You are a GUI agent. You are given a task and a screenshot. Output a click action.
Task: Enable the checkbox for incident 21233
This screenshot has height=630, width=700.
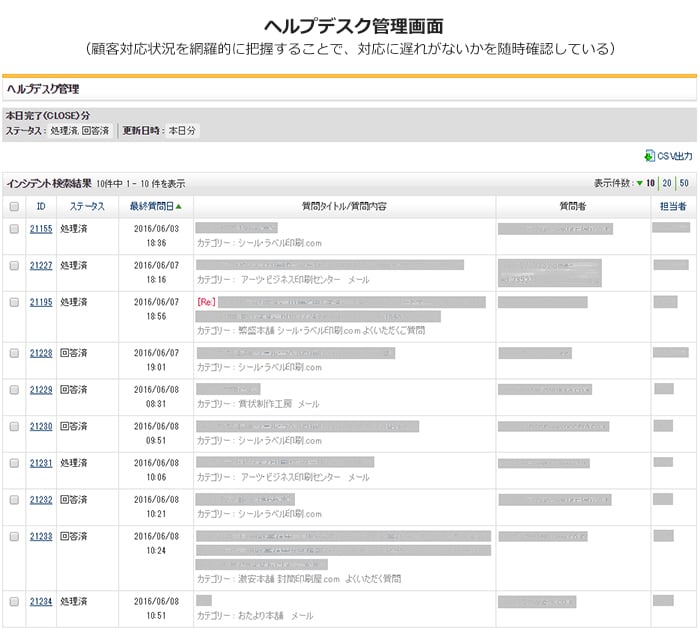[x=14, y=536]
